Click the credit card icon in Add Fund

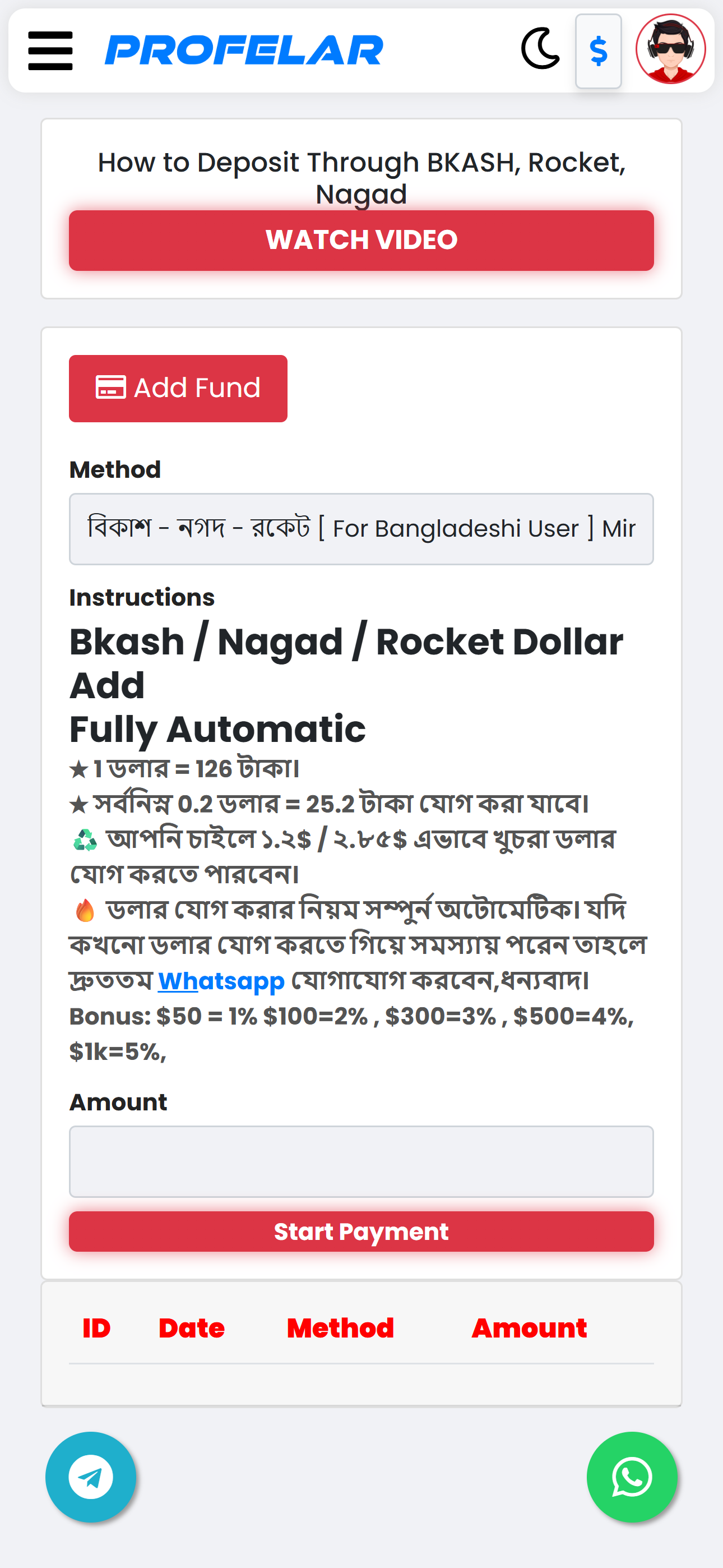coord(111,387)
